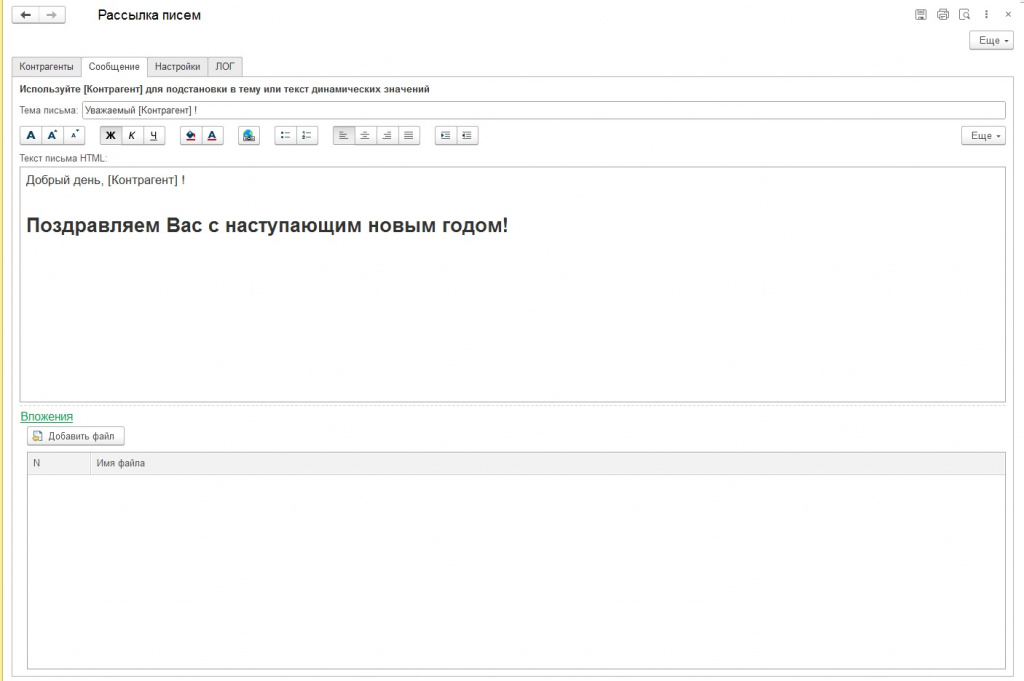Viewport: 1024px width, 681px height.
Task: Increase the paragraph indent
Action: tap(445, 135)
